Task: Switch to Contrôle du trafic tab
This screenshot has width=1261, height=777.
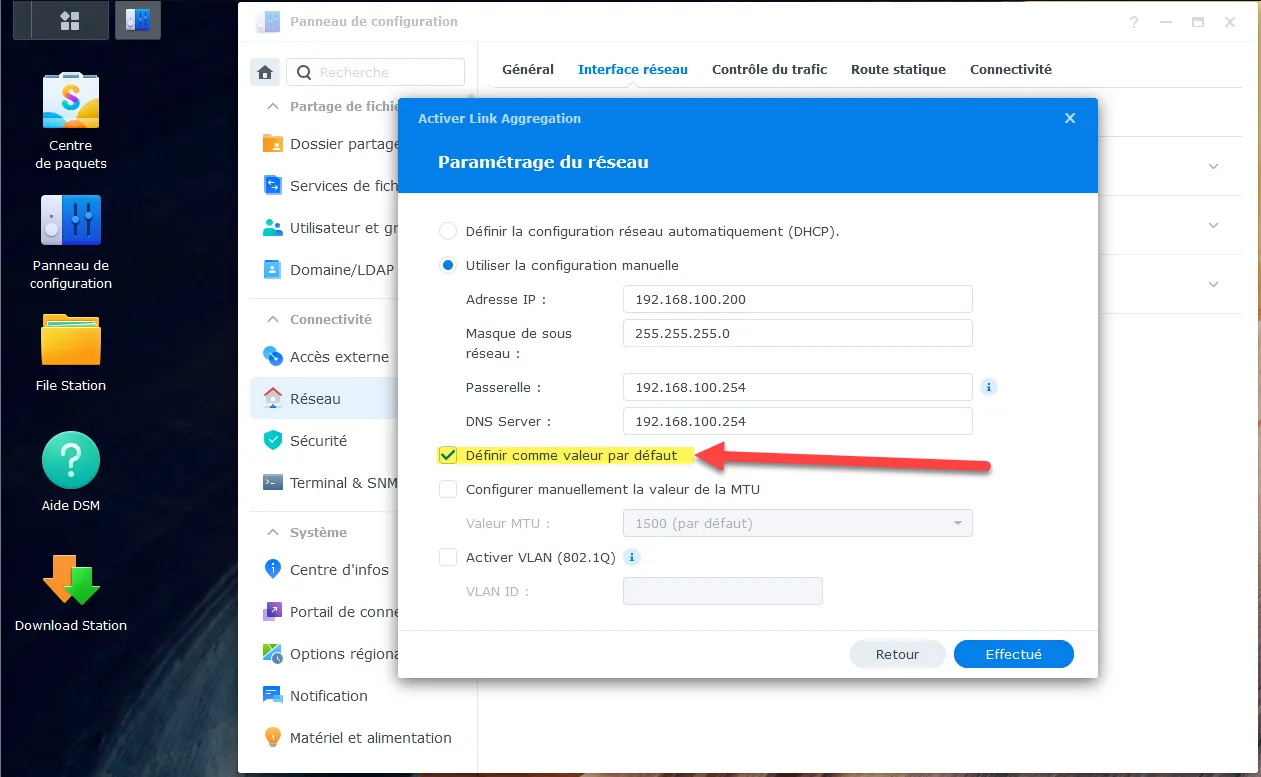Action: tap(769, 70)
